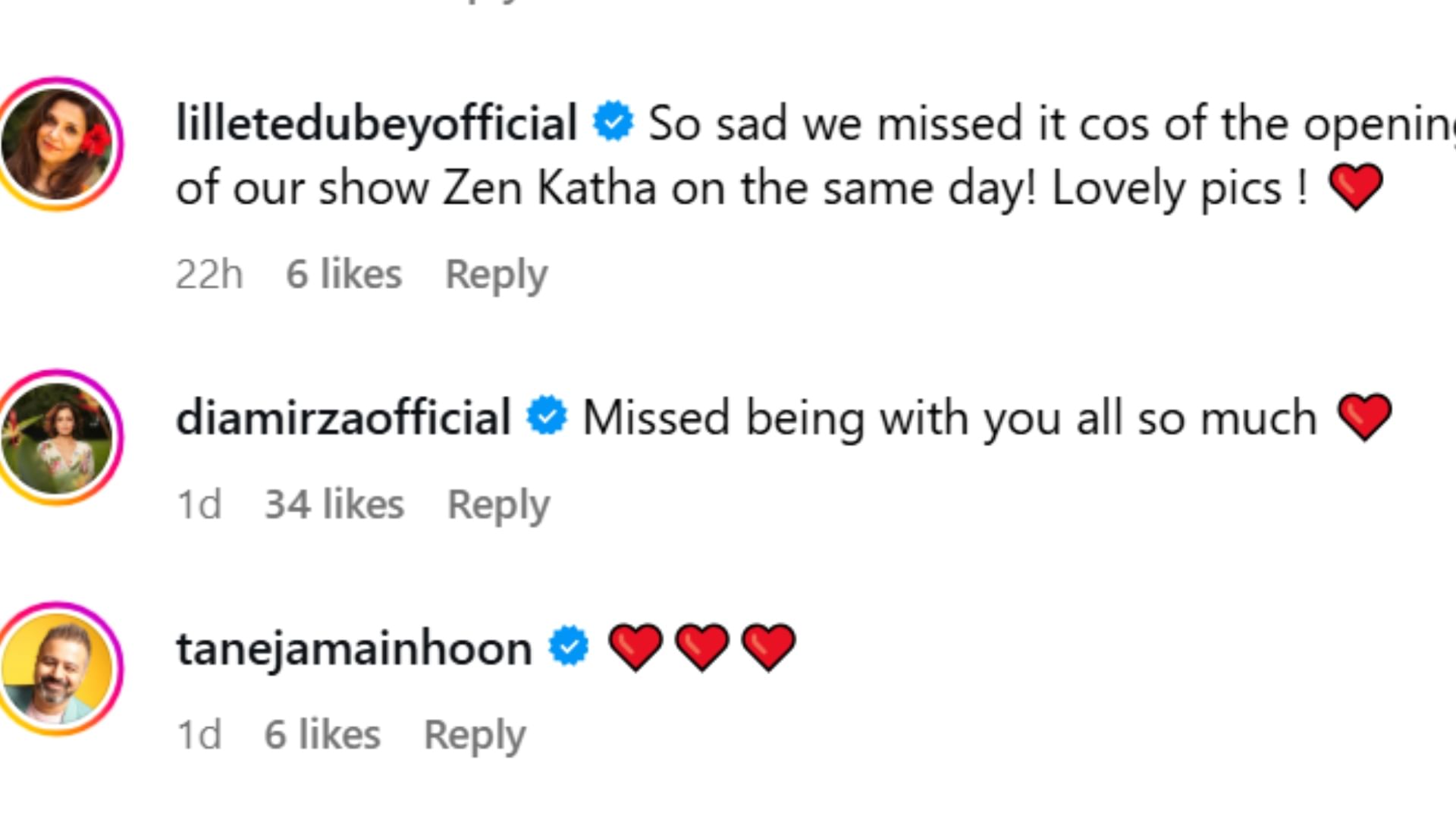The width and height of the screenshot is (1456, 819).
Task: Click the verified badge next to tanejamainhoon
Action: pos(569,647)
